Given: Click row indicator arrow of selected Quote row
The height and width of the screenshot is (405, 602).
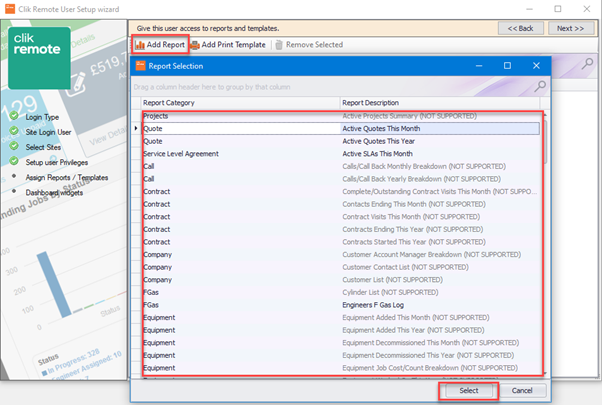Looking at the screenshot, I should [x=136, y=128].
